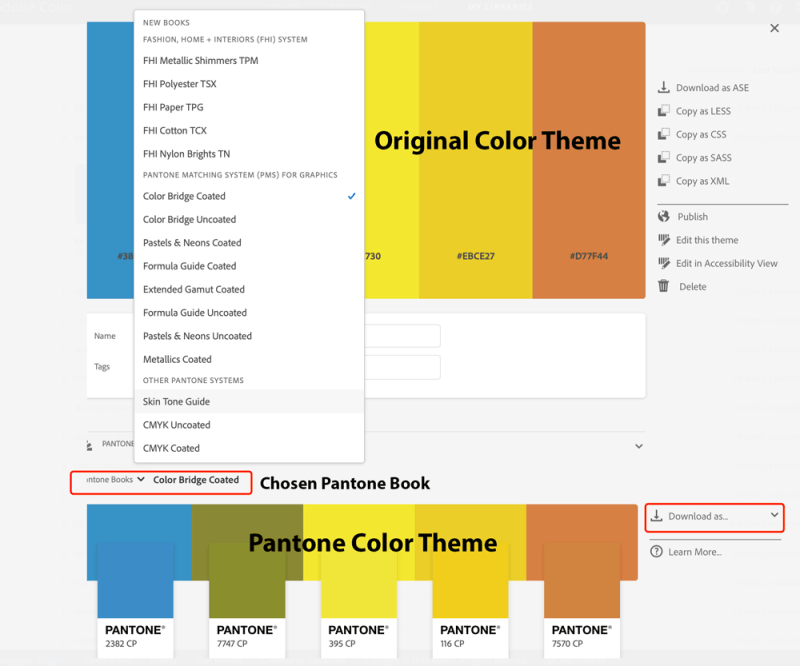Open Edit in Accessibility View
The width and height of the screenshot is (800, 666).
729,263
